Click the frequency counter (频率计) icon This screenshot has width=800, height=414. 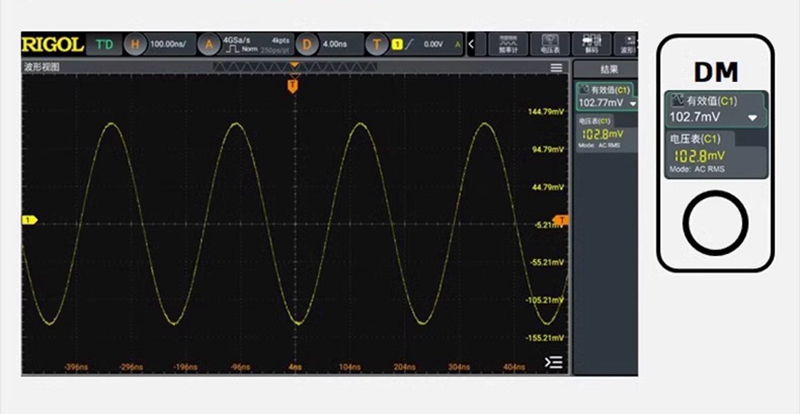pos(509,43)
